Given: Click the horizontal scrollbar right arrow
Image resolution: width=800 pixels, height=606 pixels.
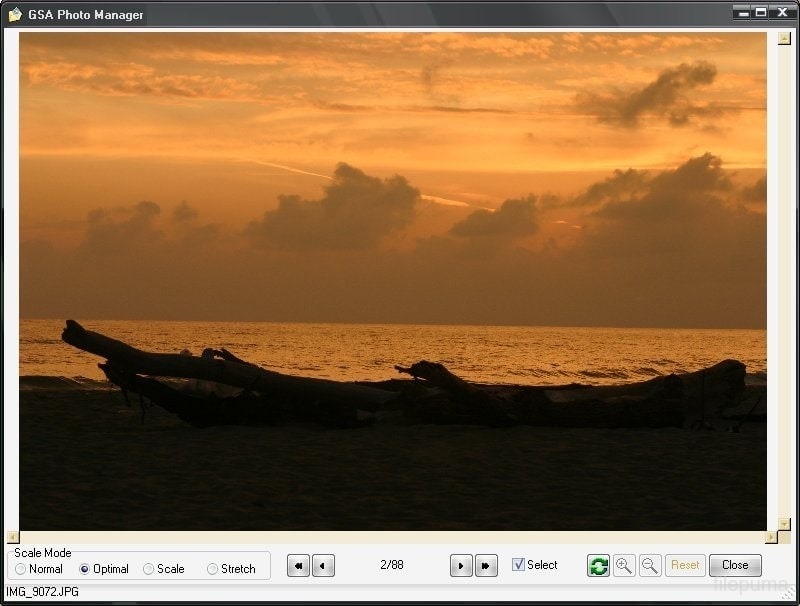Looking at the screenshot, I should [771, 537].
